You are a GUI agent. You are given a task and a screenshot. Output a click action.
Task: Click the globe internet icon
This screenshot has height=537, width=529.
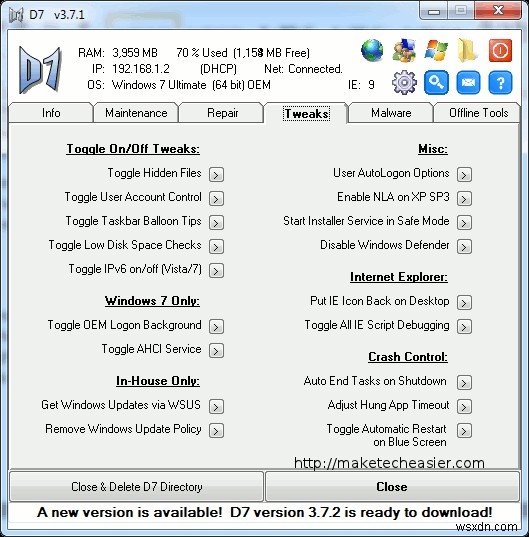(372, 50)
